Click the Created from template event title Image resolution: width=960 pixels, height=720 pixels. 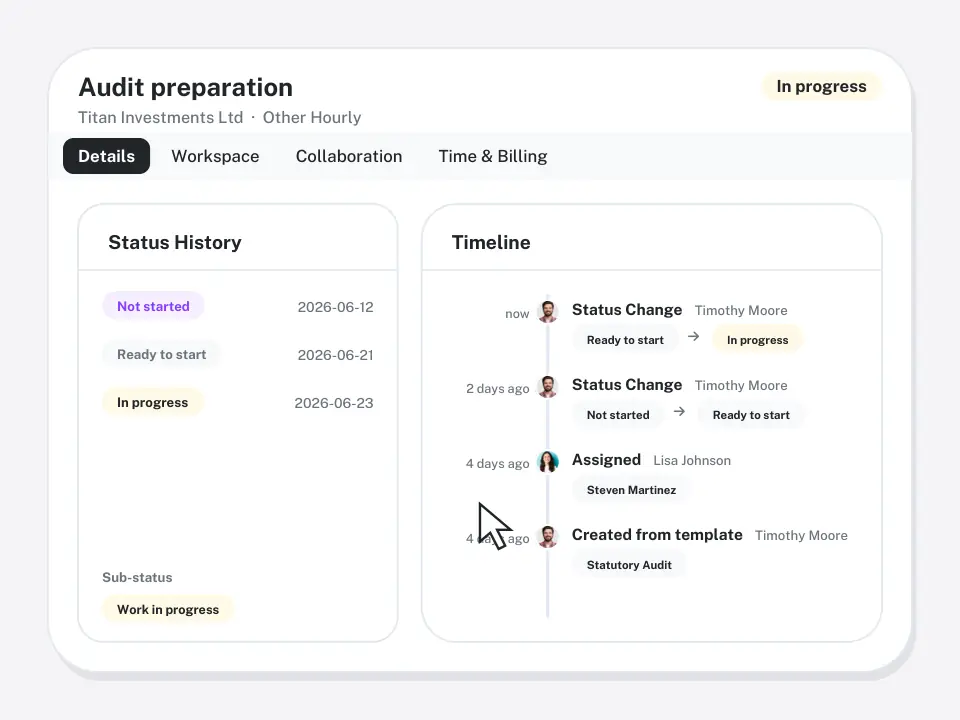(x=657, y=534)
